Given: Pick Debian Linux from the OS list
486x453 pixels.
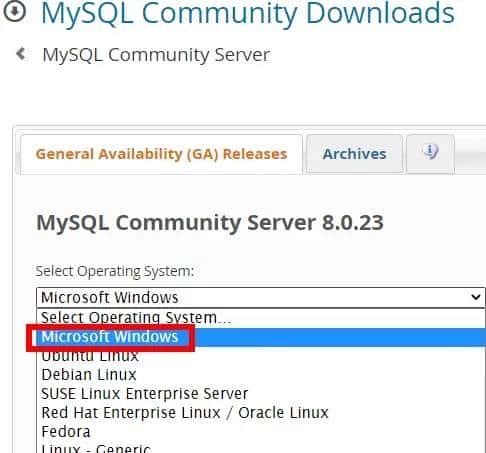Looking at the screenshot, I should 261,375.
